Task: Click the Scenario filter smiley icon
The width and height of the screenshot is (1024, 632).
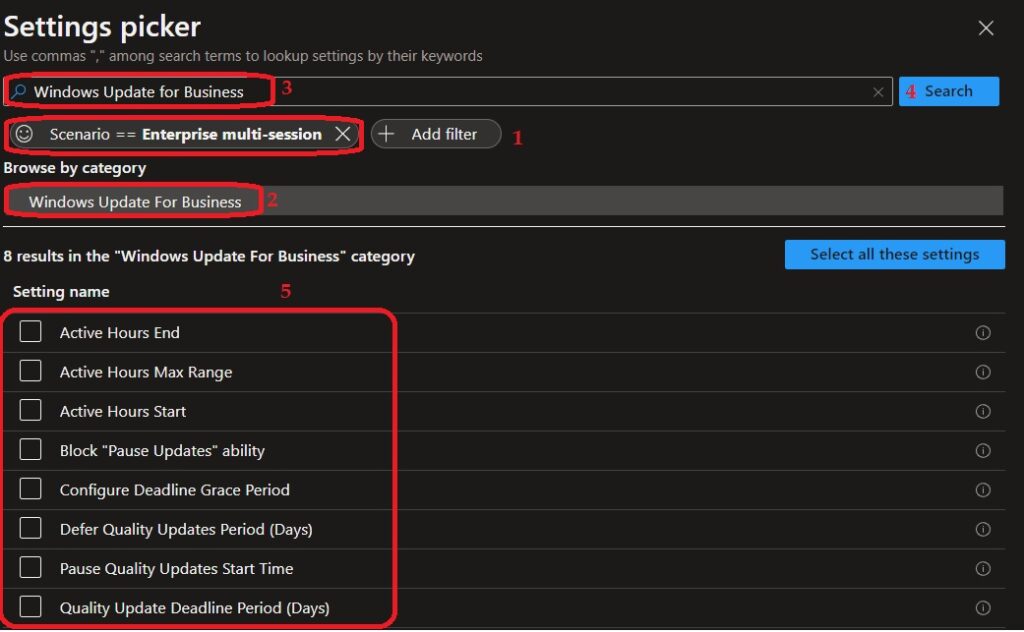Action: point(24,134)
